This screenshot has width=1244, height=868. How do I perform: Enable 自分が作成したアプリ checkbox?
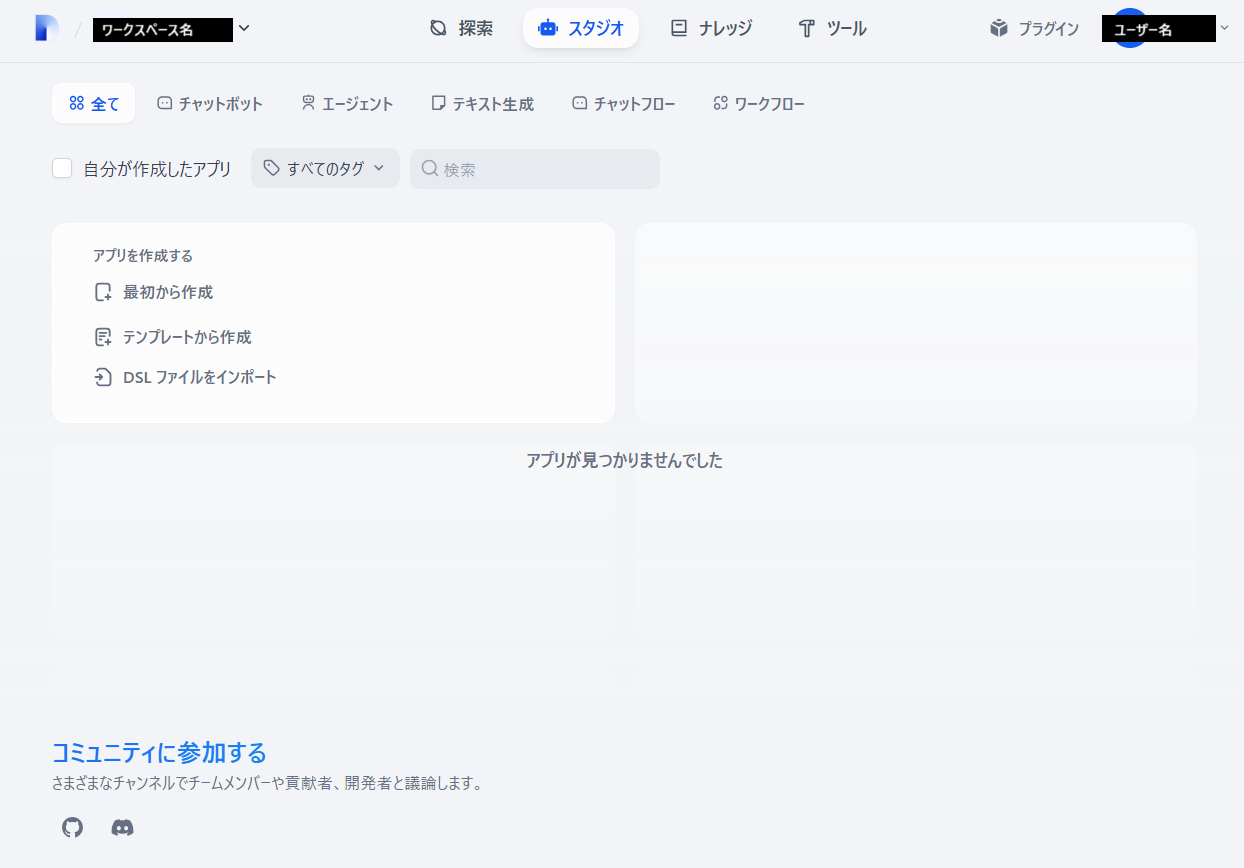[62, 168]
